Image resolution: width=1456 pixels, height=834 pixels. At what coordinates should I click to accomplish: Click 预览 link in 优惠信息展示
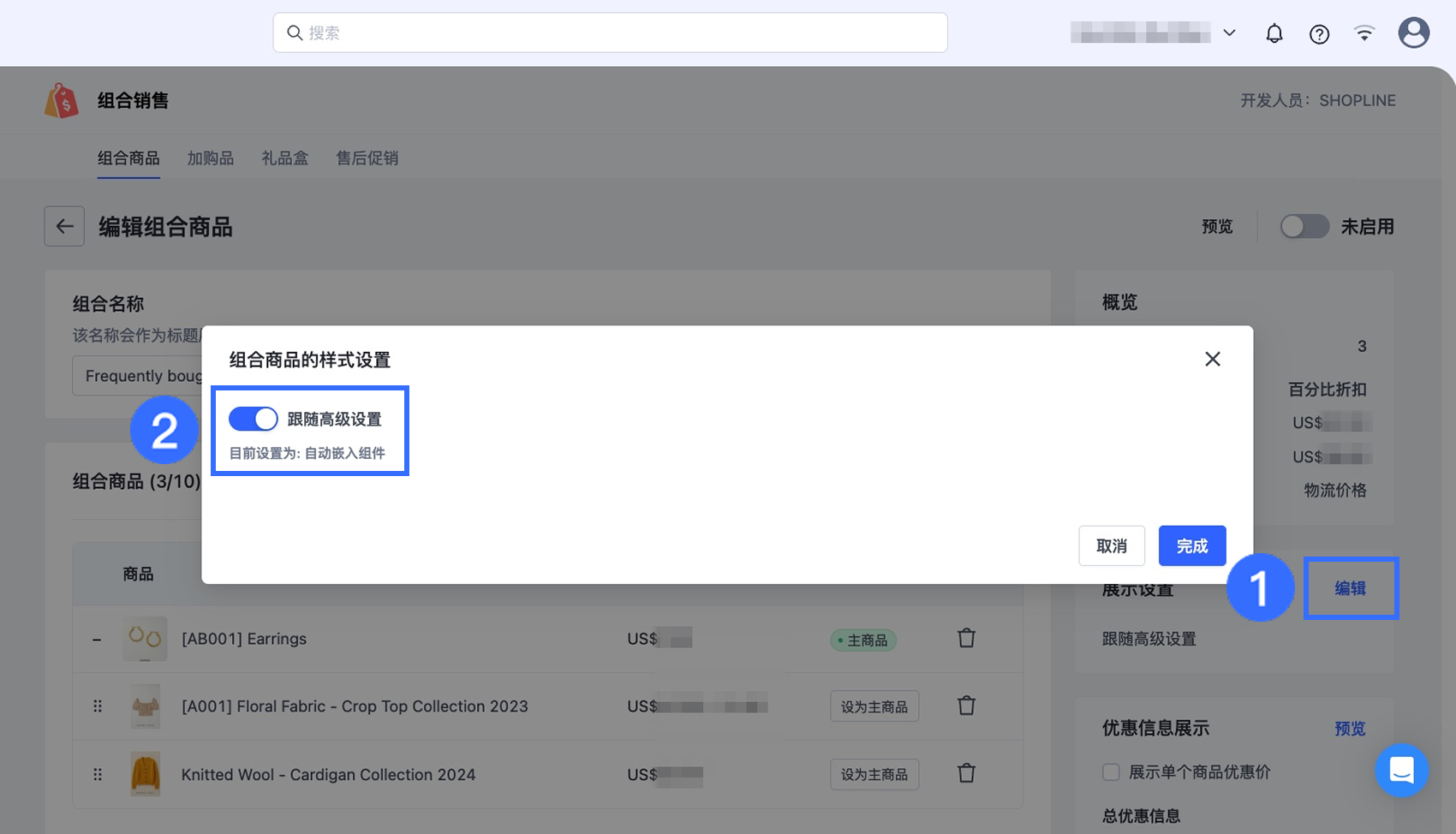pyautogui.click(x=1350, y=729)
